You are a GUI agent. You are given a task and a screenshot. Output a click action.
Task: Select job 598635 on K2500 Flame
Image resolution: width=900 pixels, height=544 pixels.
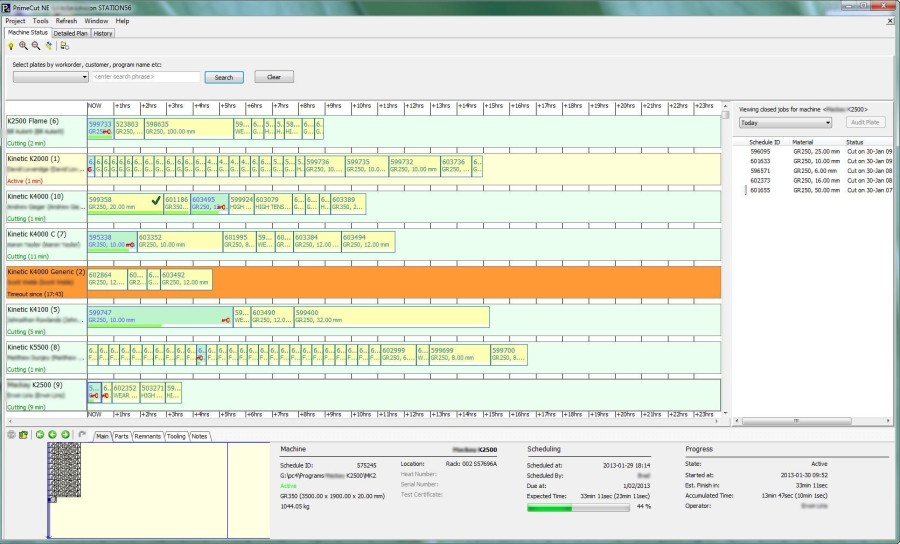coord(189,128)
